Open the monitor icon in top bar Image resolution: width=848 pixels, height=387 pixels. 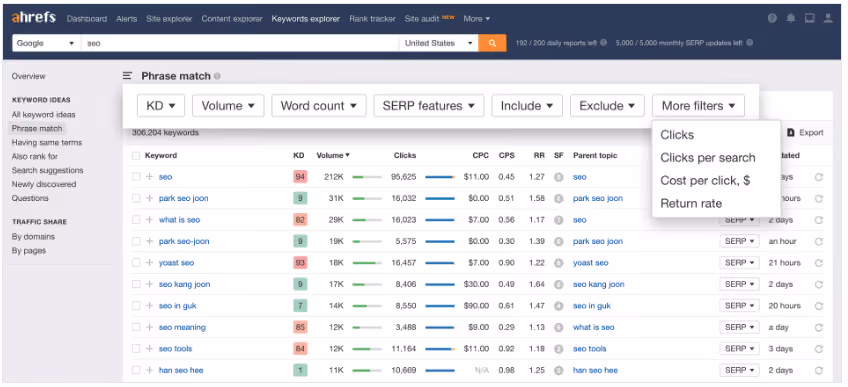click(x=810, y=18)
